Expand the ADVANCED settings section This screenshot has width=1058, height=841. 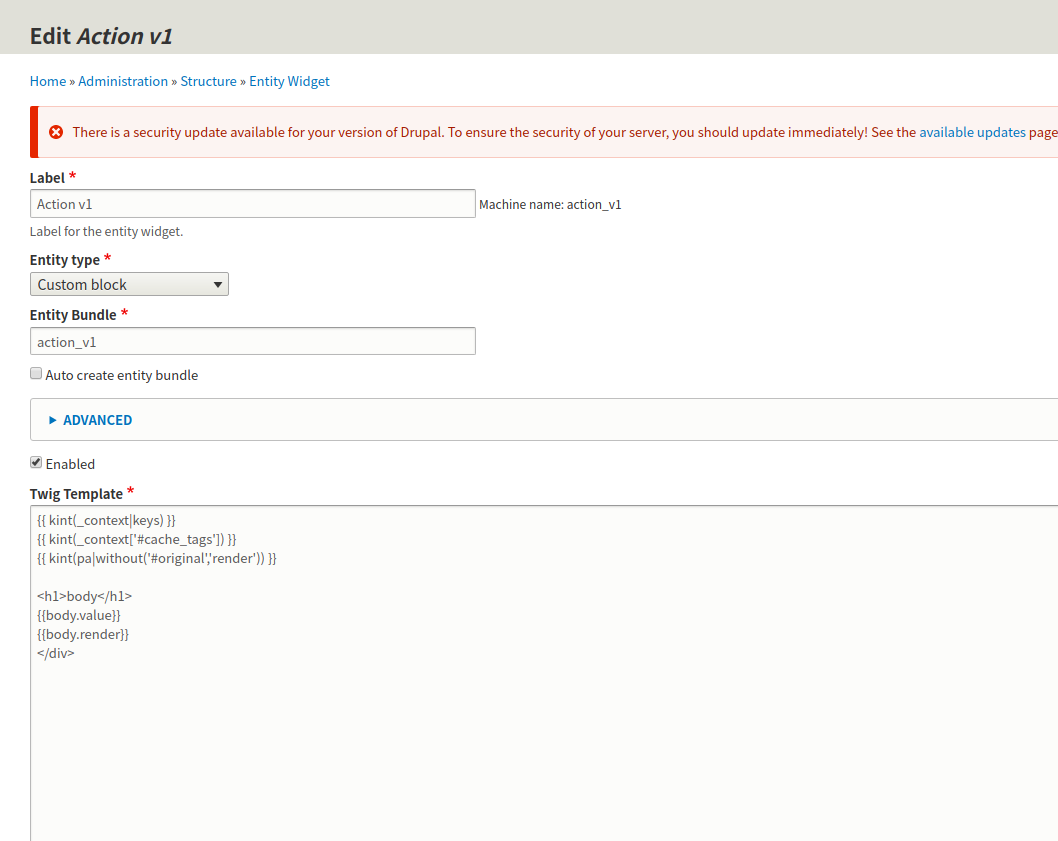95,420
